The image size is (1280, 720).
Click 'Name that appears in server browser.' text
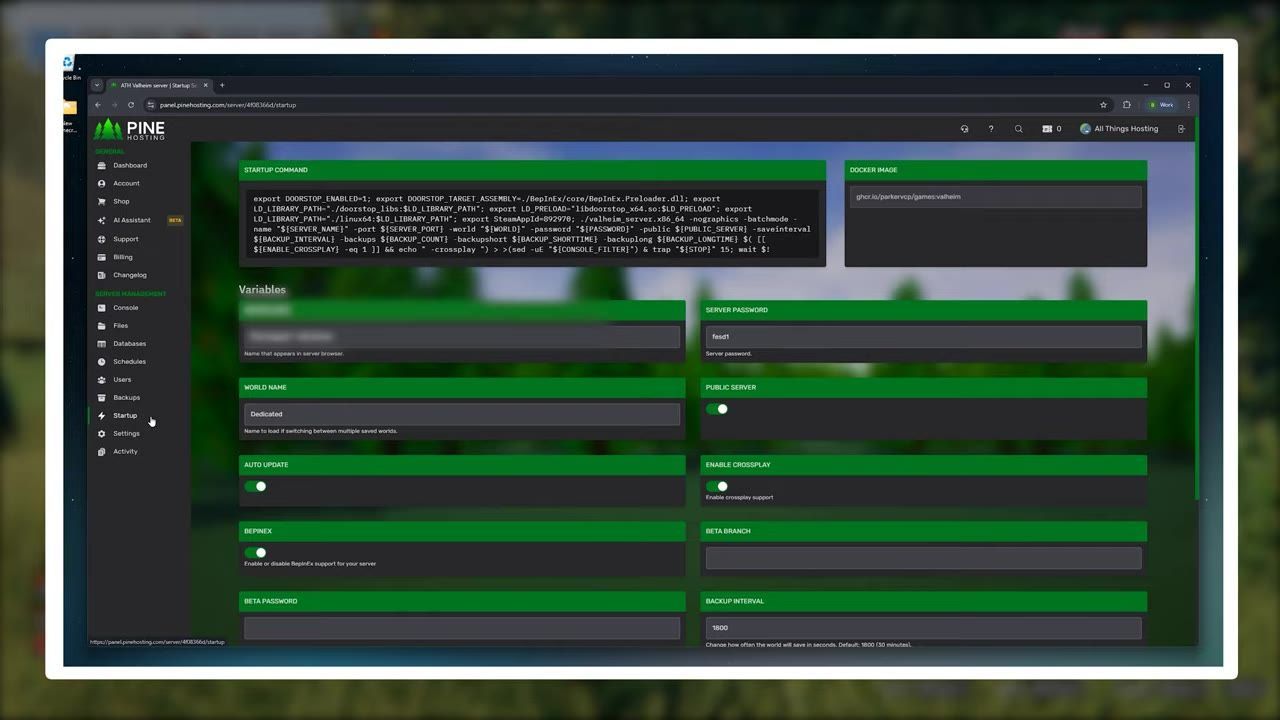click(x=293, y=354)
